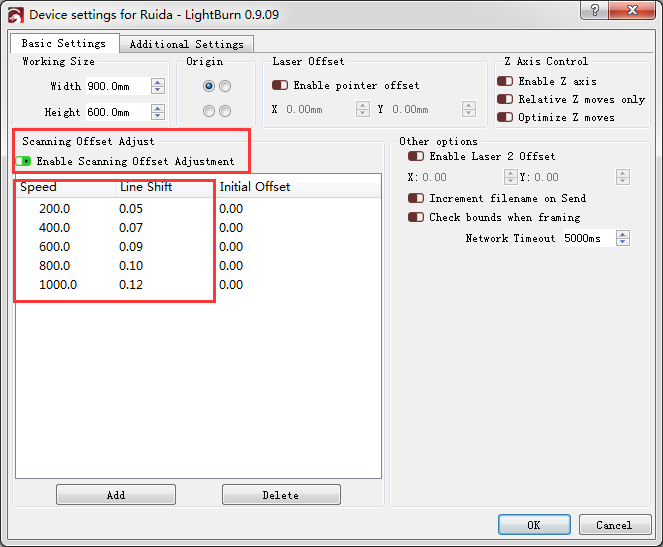This screenshot has width=663, height=547.
Task: Click the Laser 2 Y spinner arrows
Action: coord(623,177)
